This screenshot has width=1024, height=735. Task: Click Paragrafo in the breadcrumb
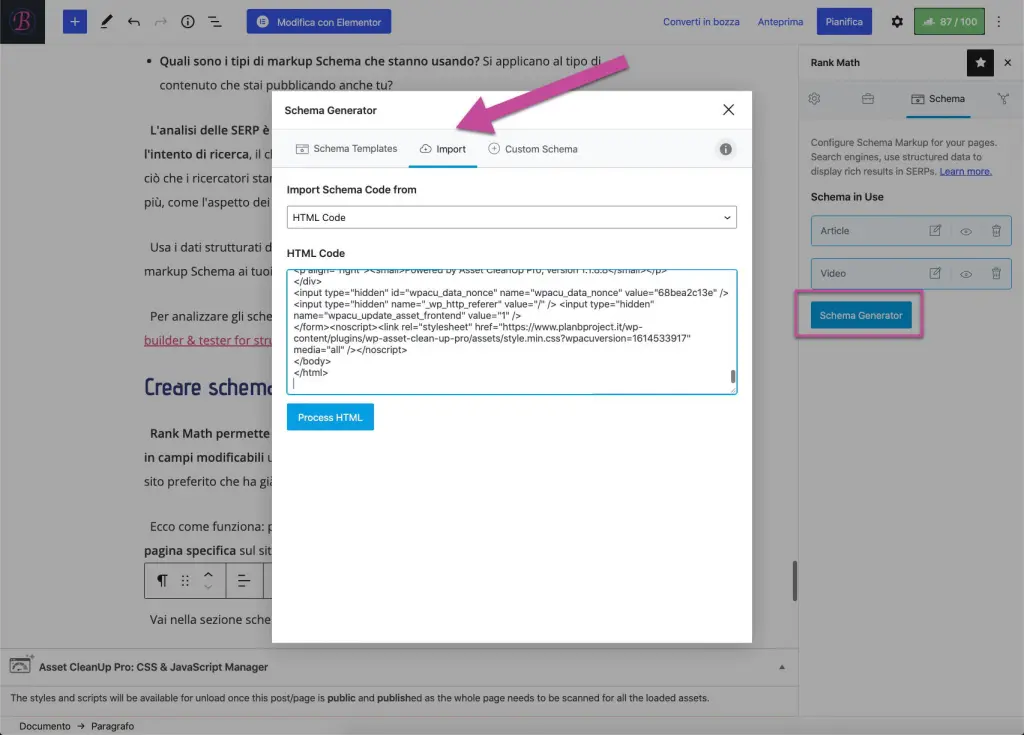(x=112, y=726)
